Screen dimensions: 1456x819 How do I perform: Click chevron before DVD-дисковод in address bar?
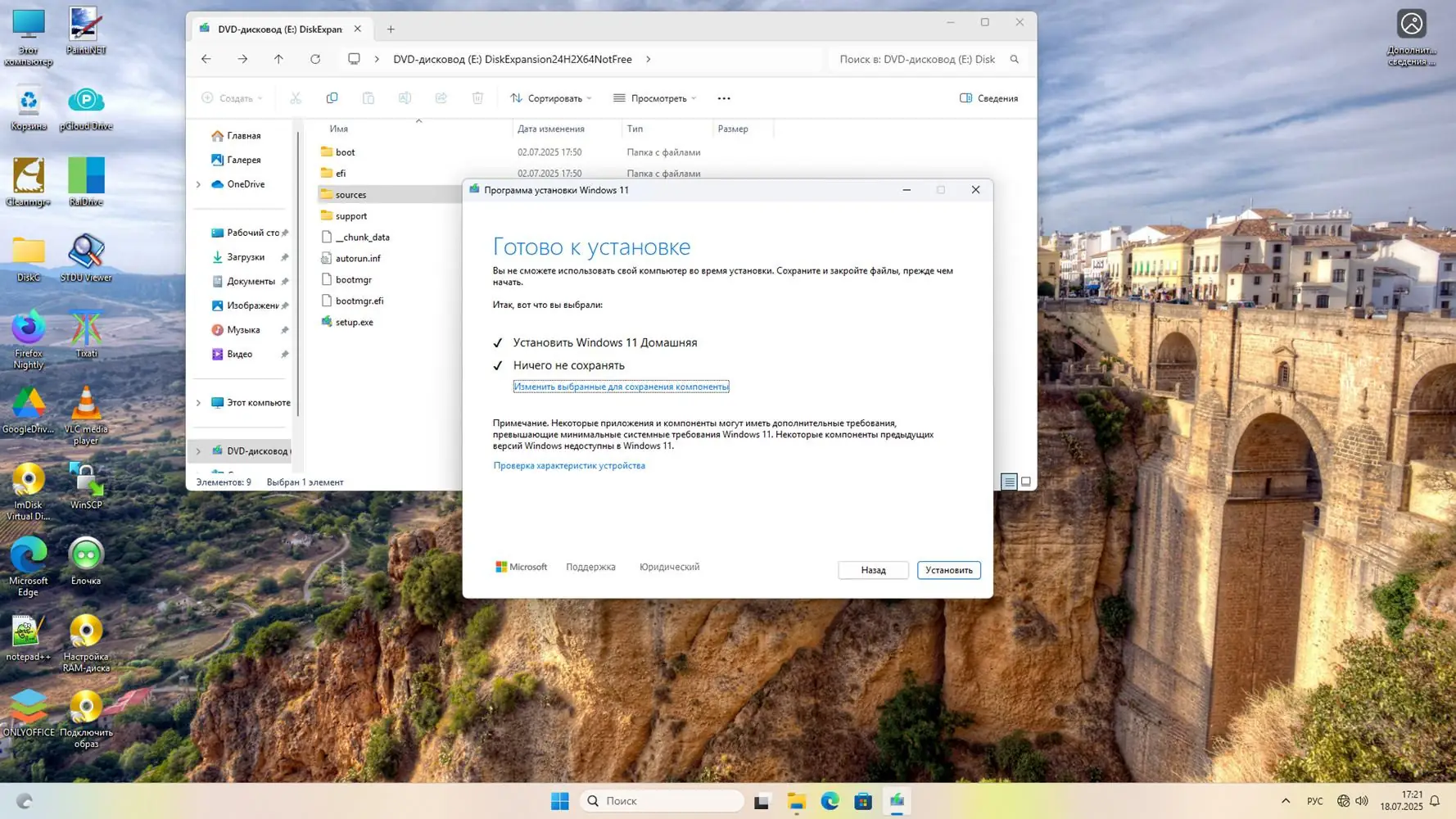377,59
